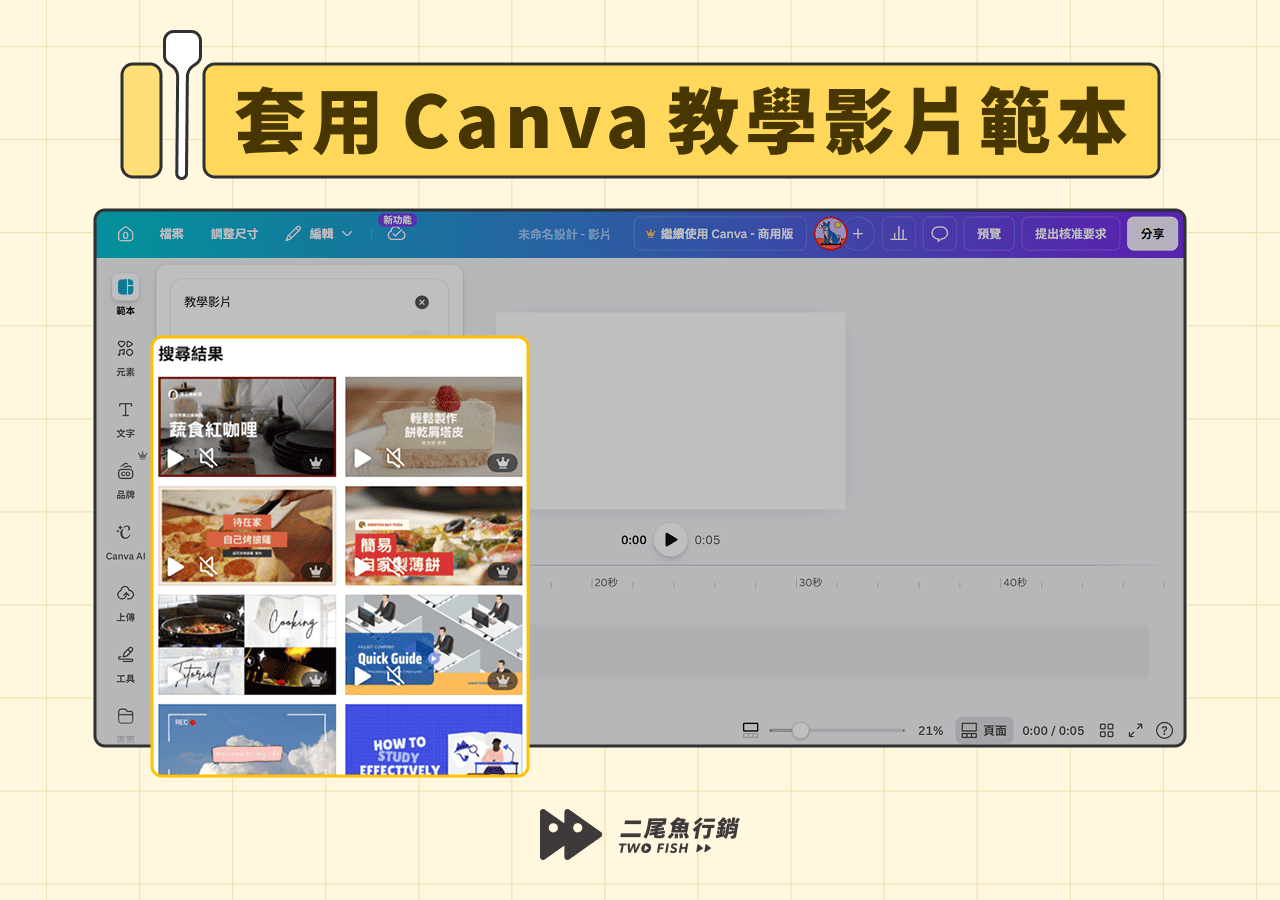Viewport: 1280px width, 900px height.
Task: Open the Canva AI sidebar tab
Action: (x=125, y=541)
